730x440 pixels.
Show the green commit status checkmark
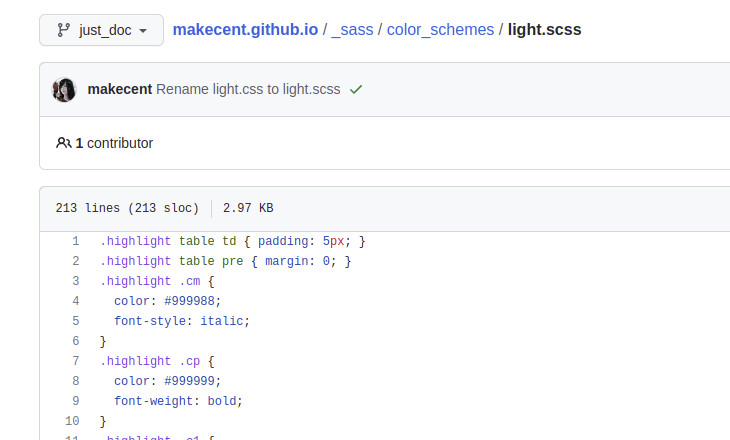[x=356, y=89]
